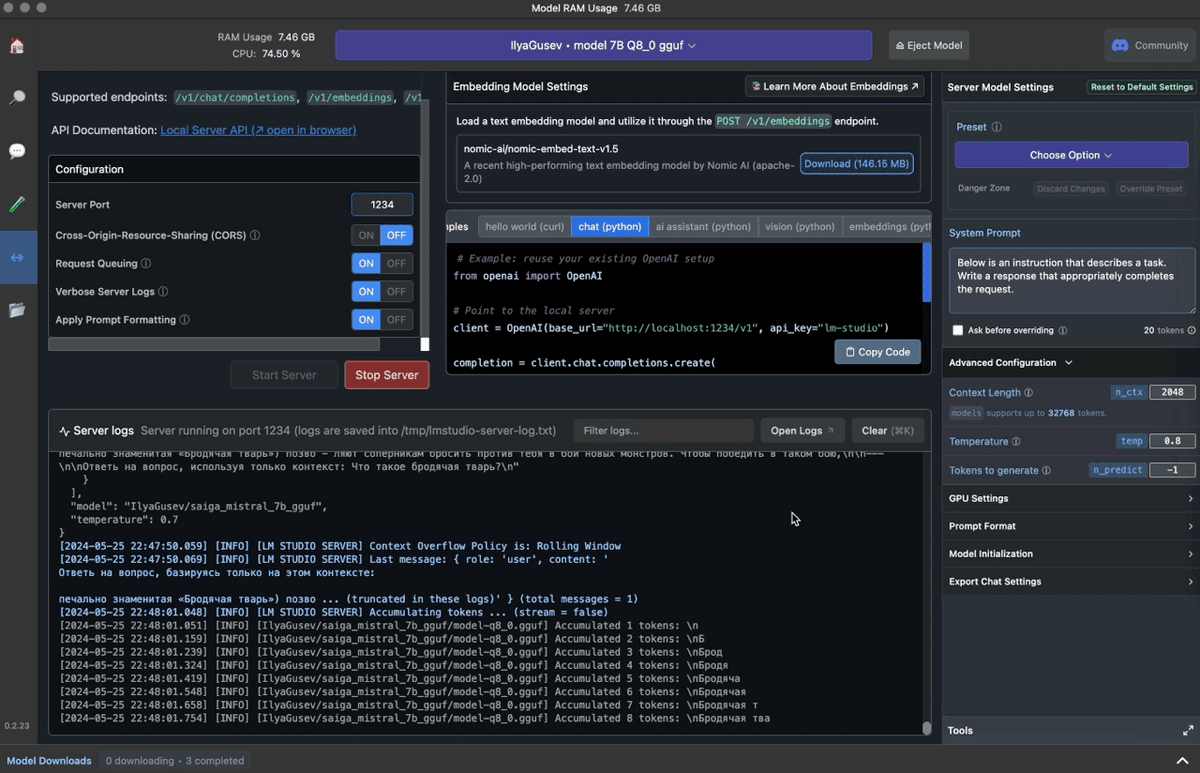The width and height of the screenshot is (1200, 773).
Task: Clear the server logs
Action: point(888,431)
